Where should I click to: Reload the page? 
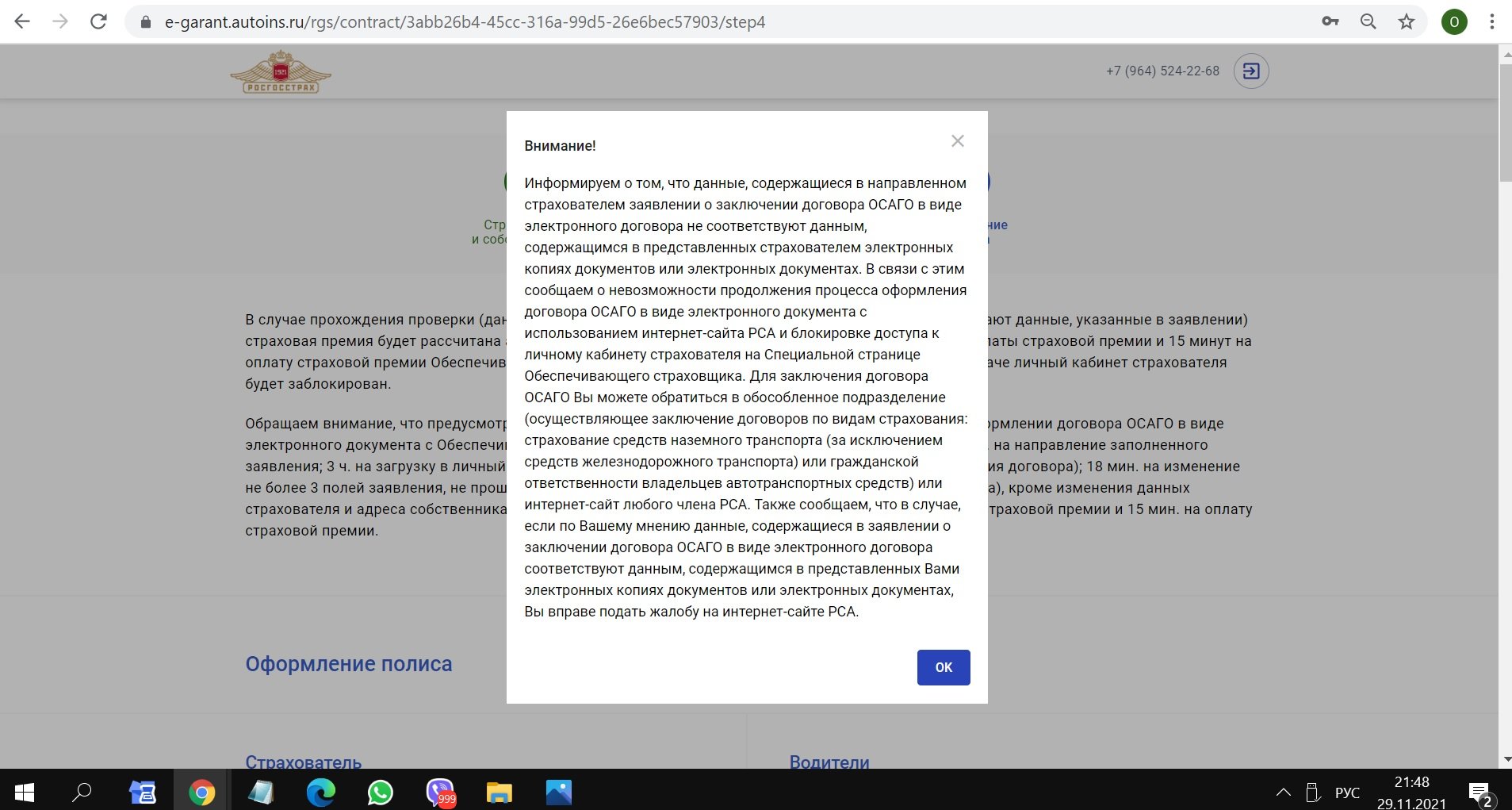(x=98, y=21)
